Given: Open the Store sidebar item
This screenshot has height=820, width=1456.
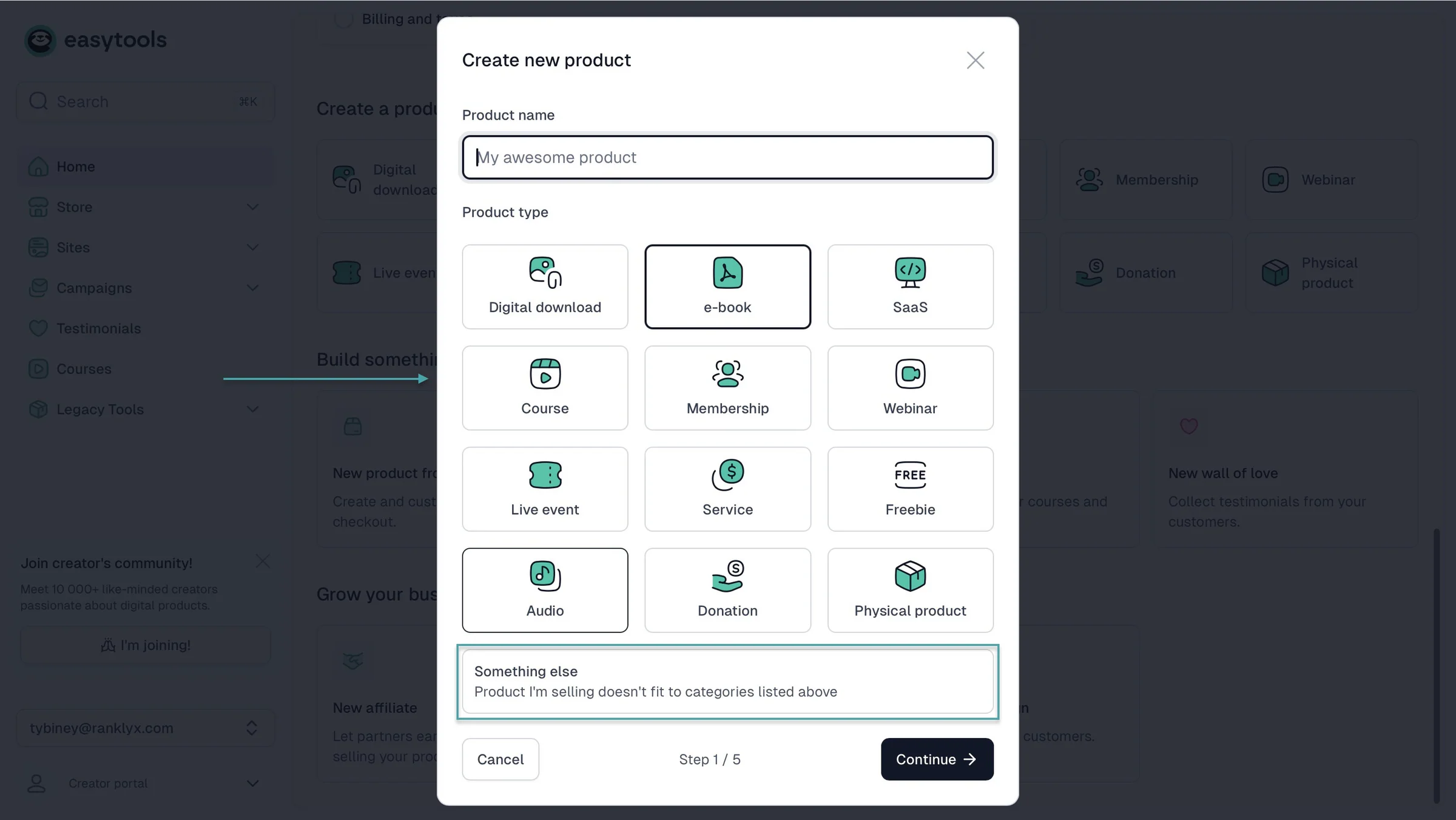Looking at the screenshot, I should [x=146, y=207].
